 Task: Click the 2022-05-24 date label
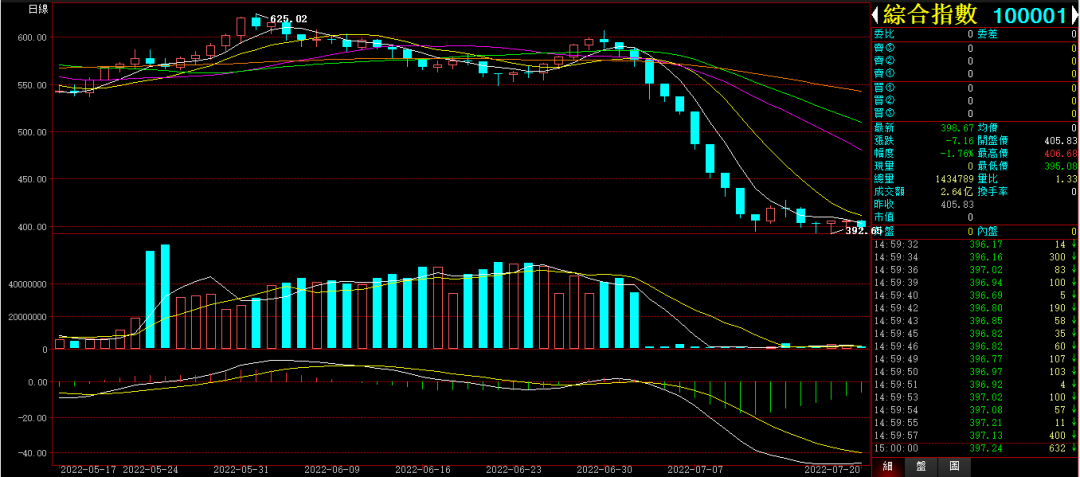(x=149, y=469)
